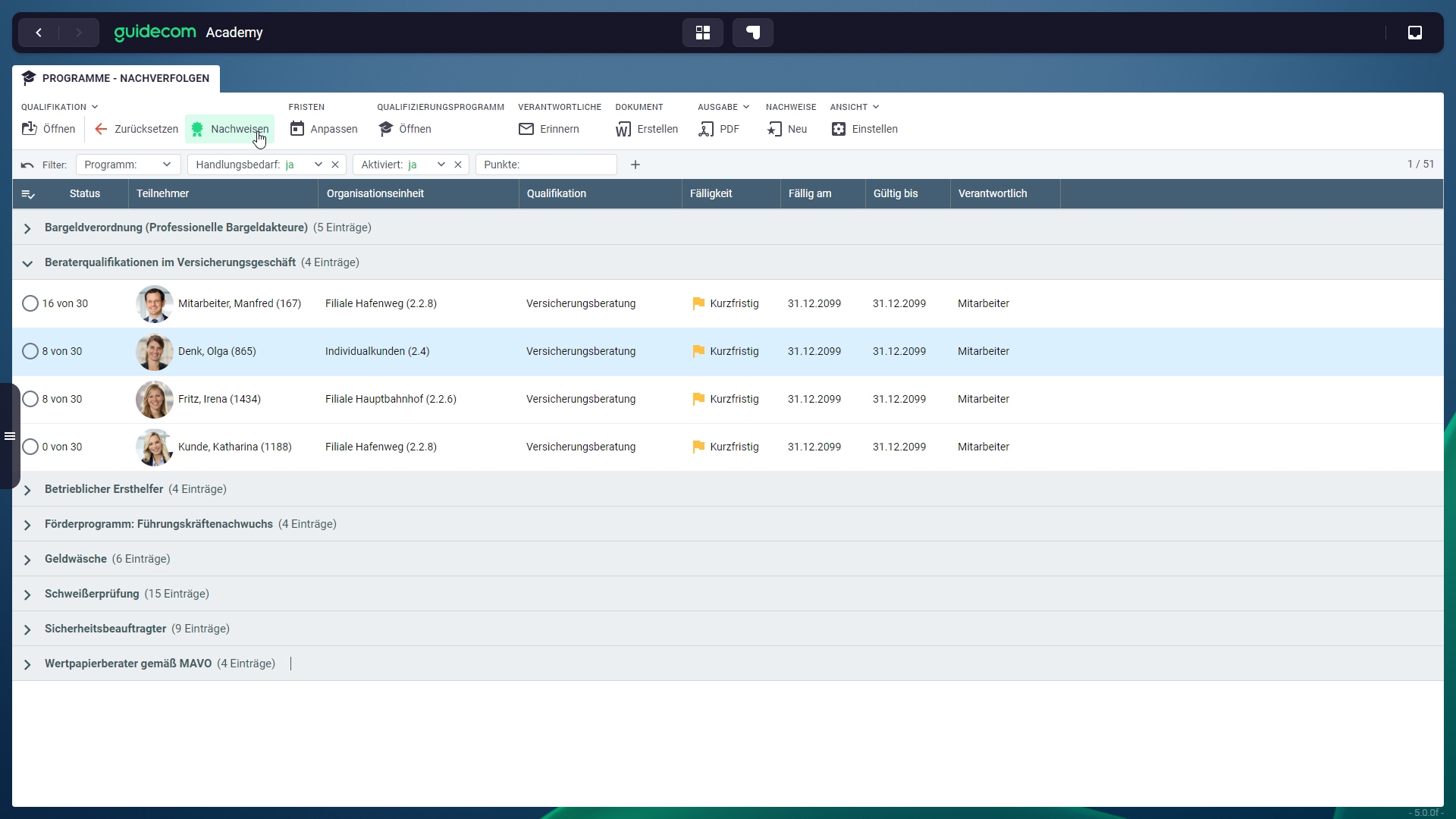Remove the Handlungsbedarf filter with X

coord(335,165)
